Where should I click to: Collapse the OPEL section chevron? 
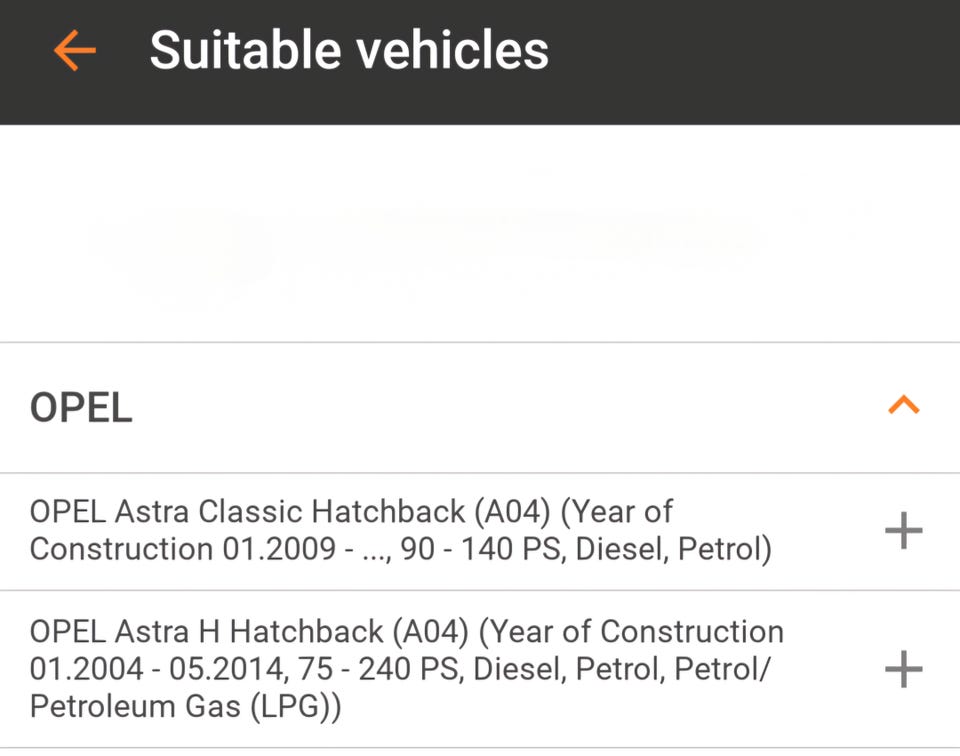click(903, 406)
